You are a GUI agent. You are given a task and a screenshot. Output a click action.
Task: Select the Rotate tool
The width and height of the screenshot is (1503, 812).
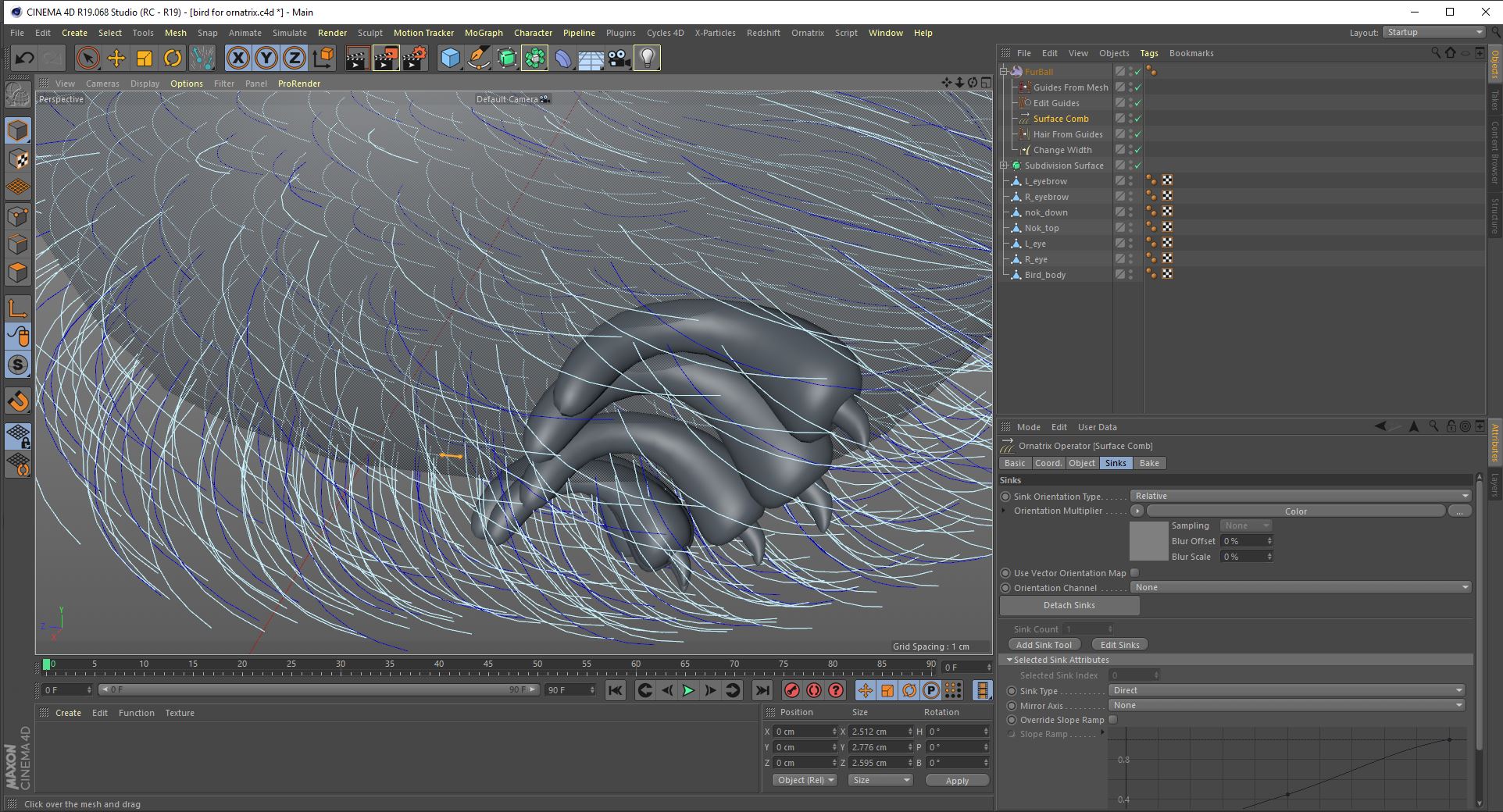pyautogui.click(x=173, y=58)
